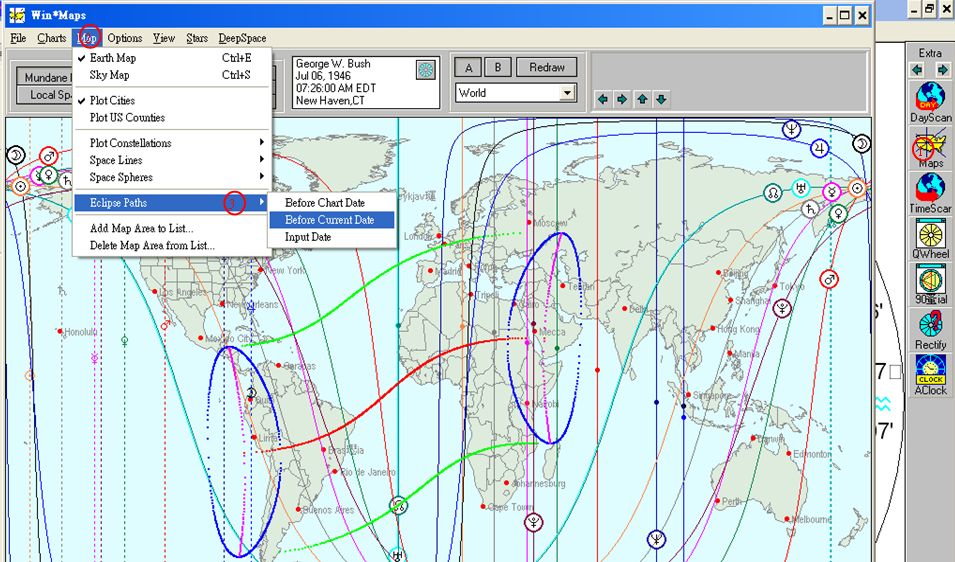
Task: Uncheck the Plot Cities option
Action: tap(112, 101)
